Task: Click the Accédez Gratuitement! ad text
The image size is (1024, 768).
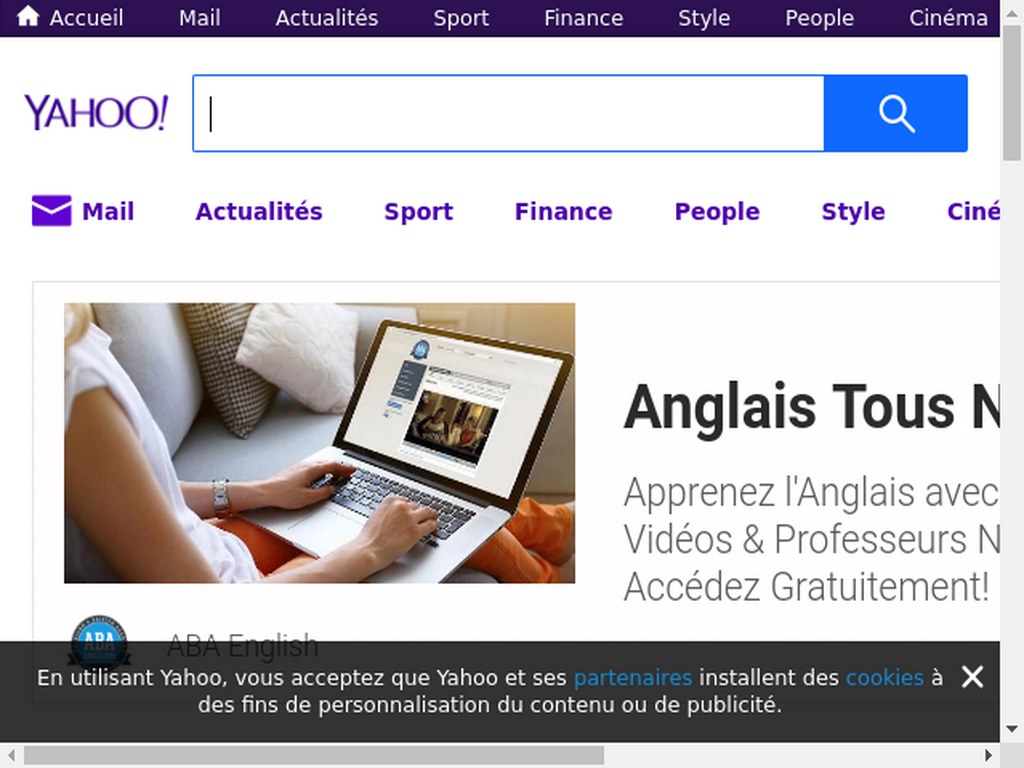Action: [x=807, y=586]
